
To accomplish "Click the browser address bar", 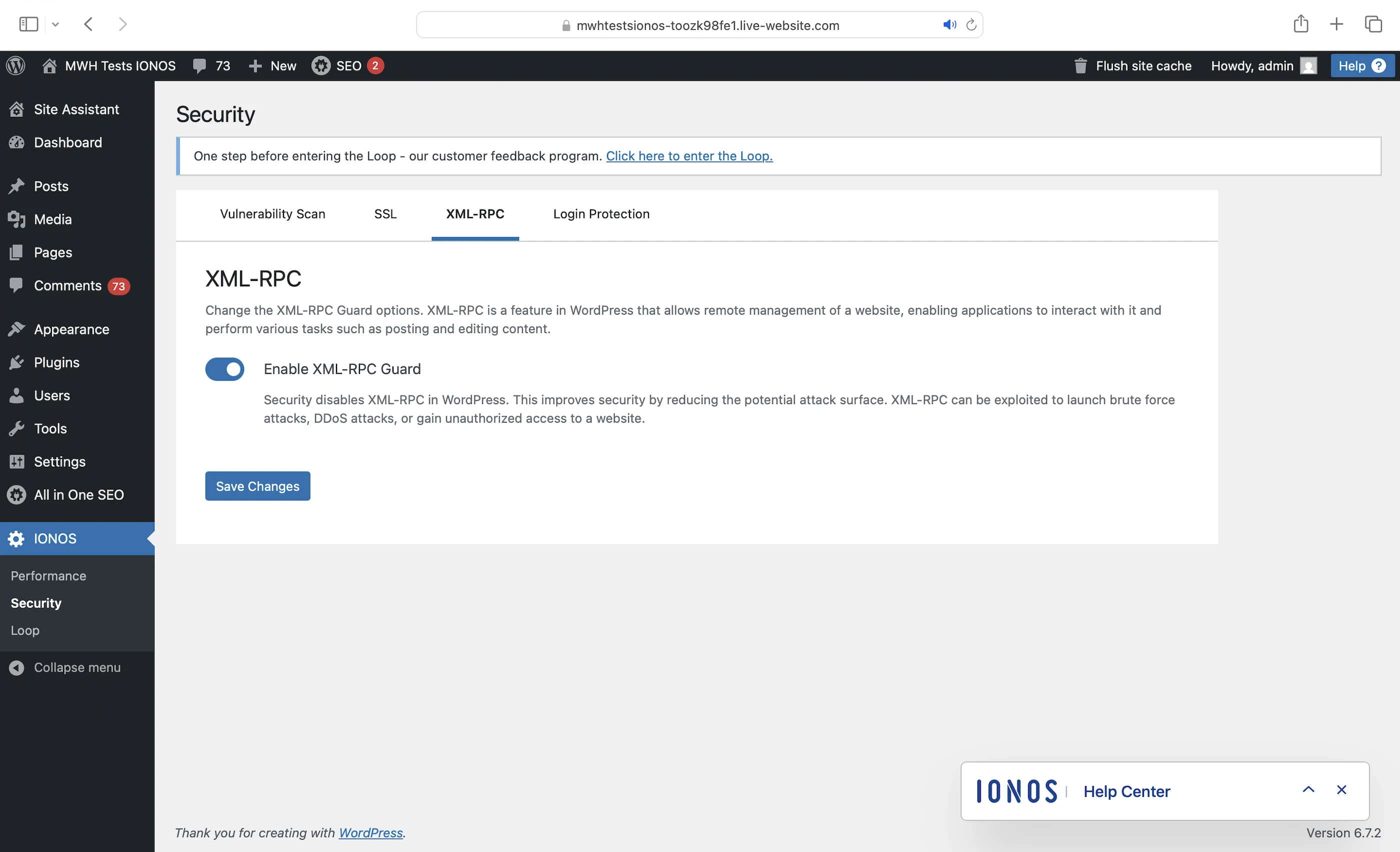I will [x=707, y=25].
